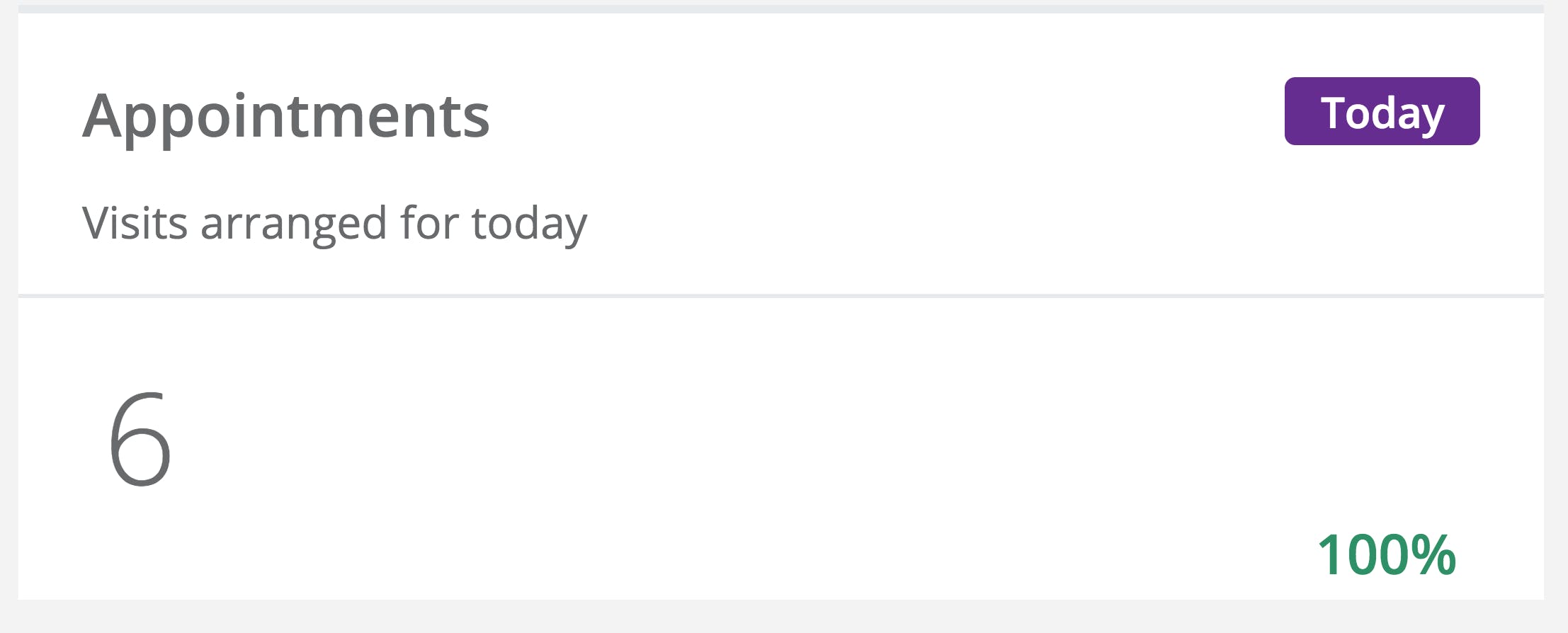The width and height of the screenshot is (1568, 633).
Task: Open today's appointments via the Today label
Action: [x=1382, y=111]
